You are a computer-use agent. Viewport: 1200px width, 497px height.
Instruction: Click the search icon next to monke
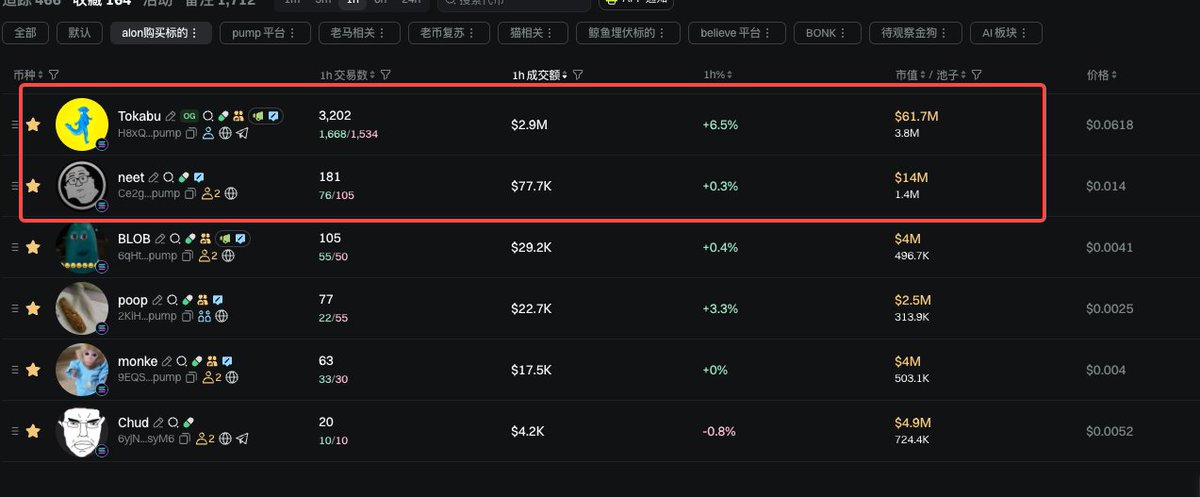coord(182,361)
